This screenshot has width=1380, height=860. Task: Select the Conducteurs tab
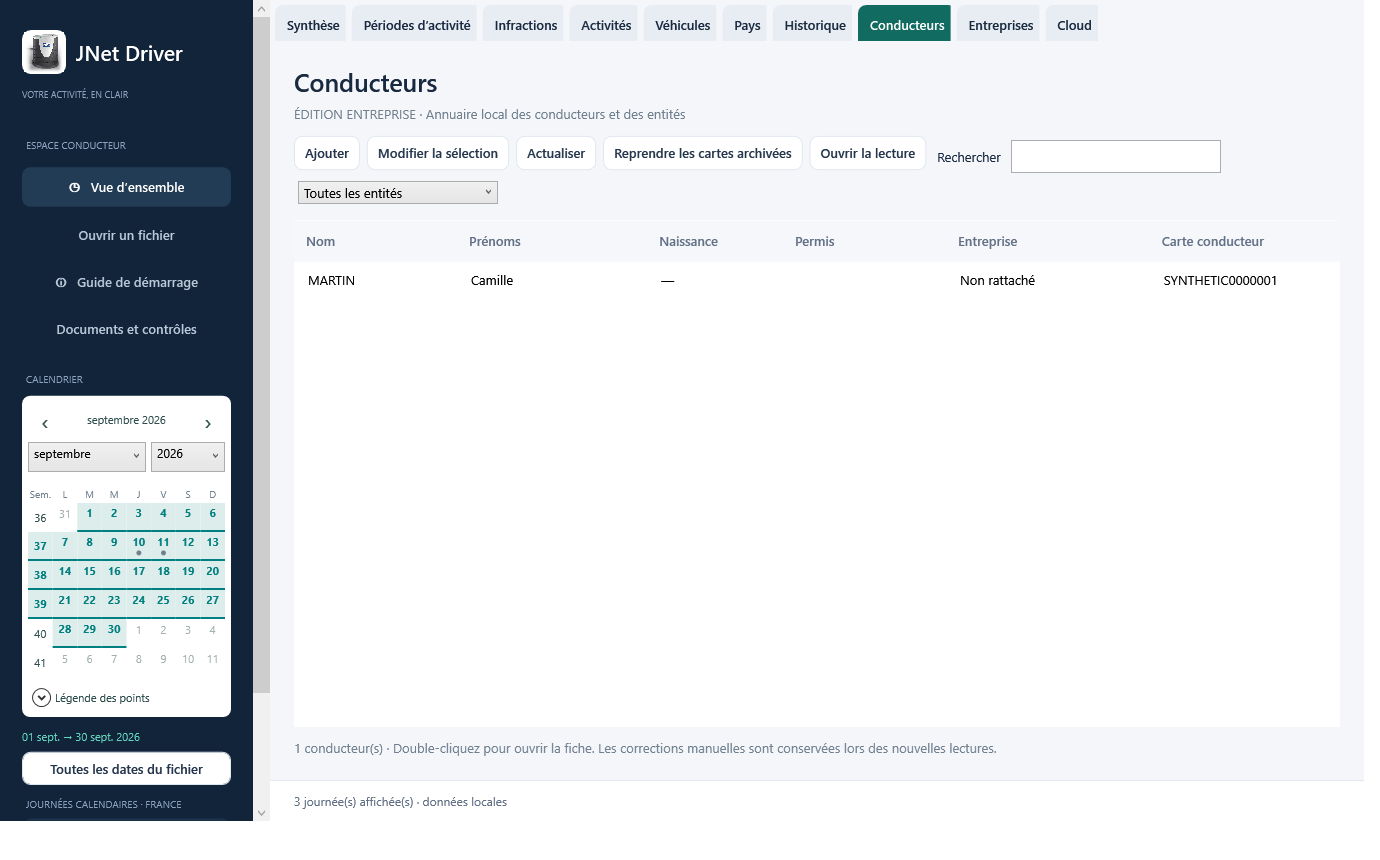(907, 25)
